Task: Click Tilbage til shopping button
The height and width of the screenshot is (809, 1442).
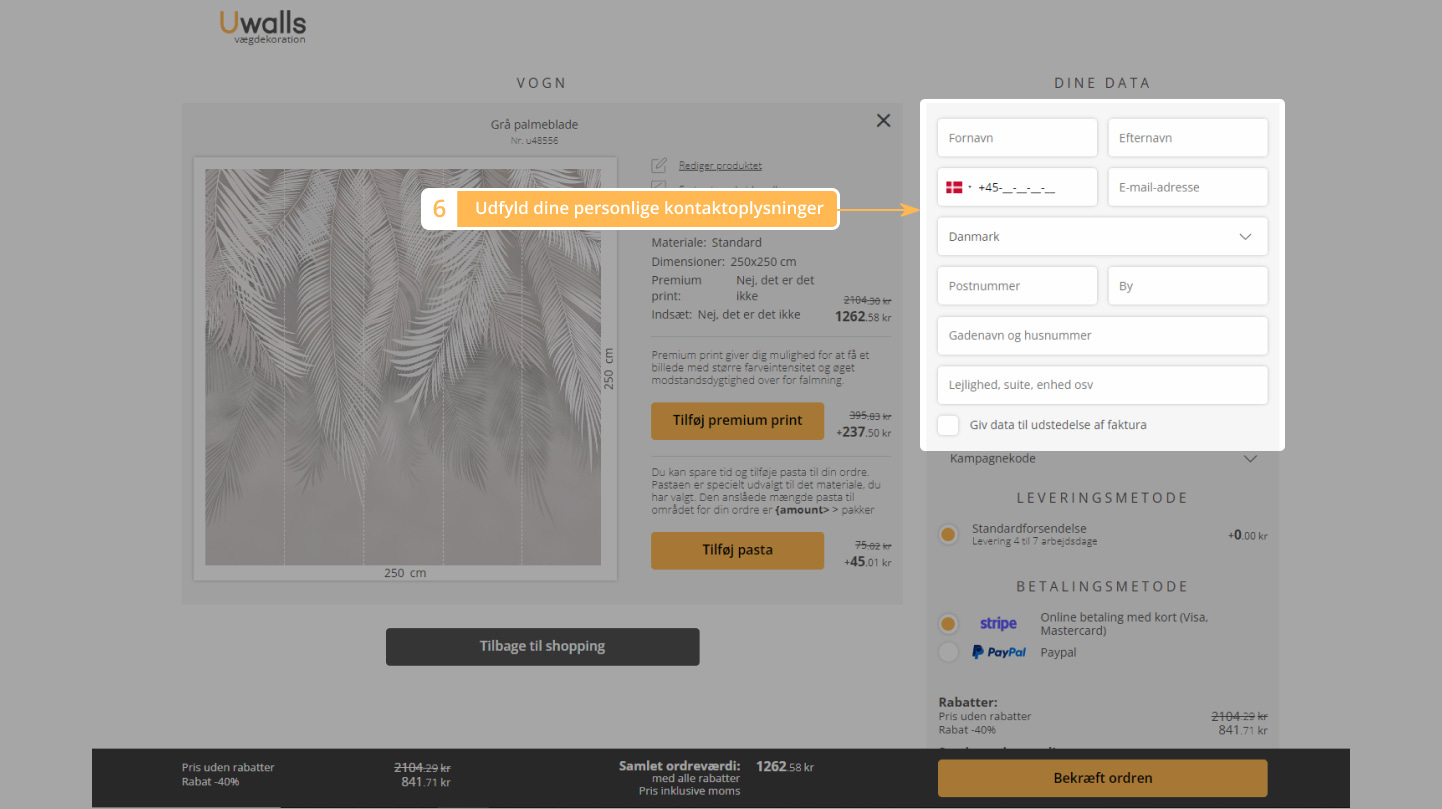Action: tap(542, 647)
